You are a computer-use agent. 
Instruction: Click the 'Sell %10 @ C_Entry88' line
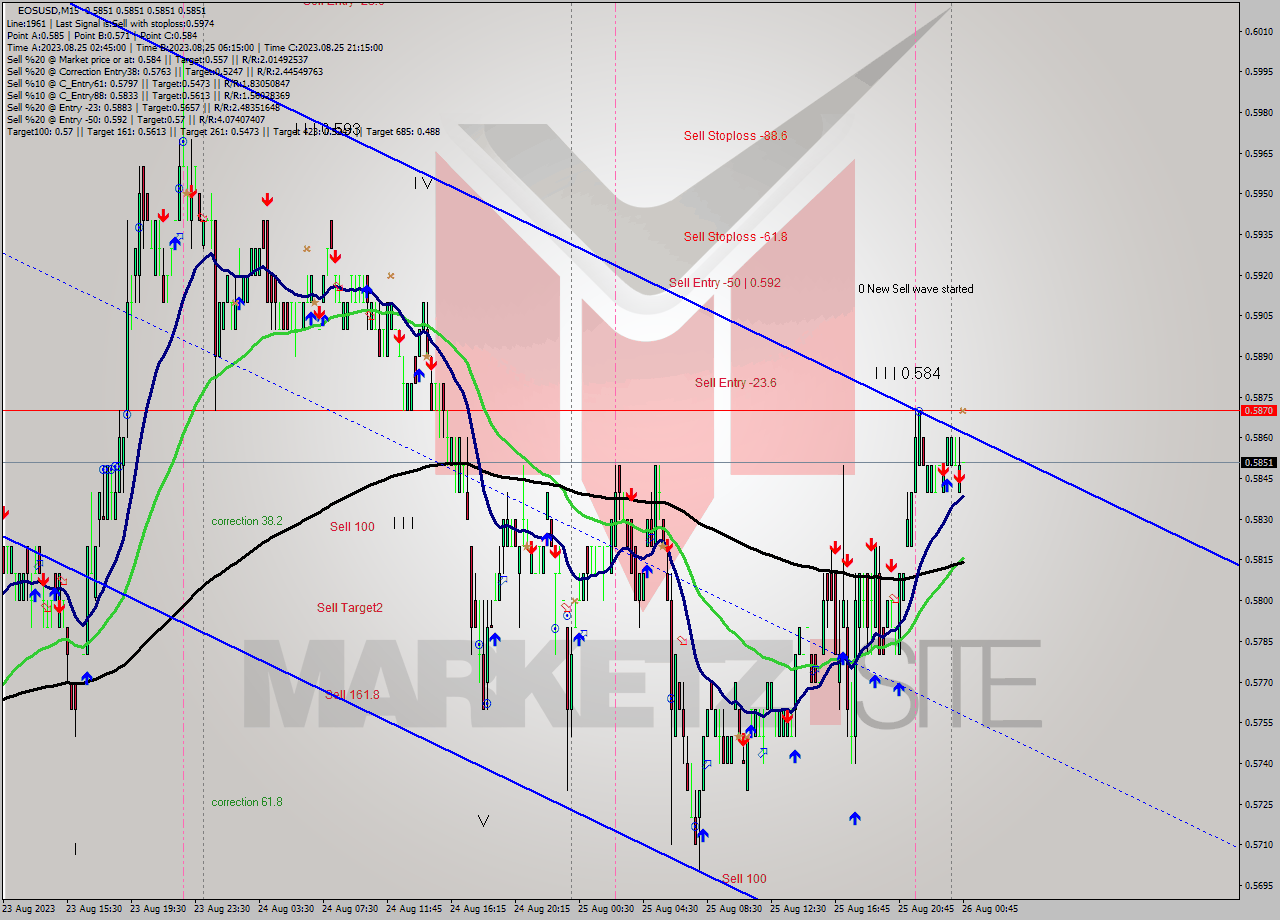point(148,95)
